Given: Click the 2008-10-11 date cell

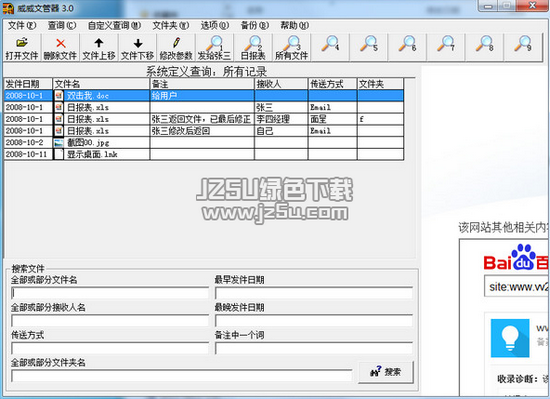Looking at the screenshot, I should 28,154.
